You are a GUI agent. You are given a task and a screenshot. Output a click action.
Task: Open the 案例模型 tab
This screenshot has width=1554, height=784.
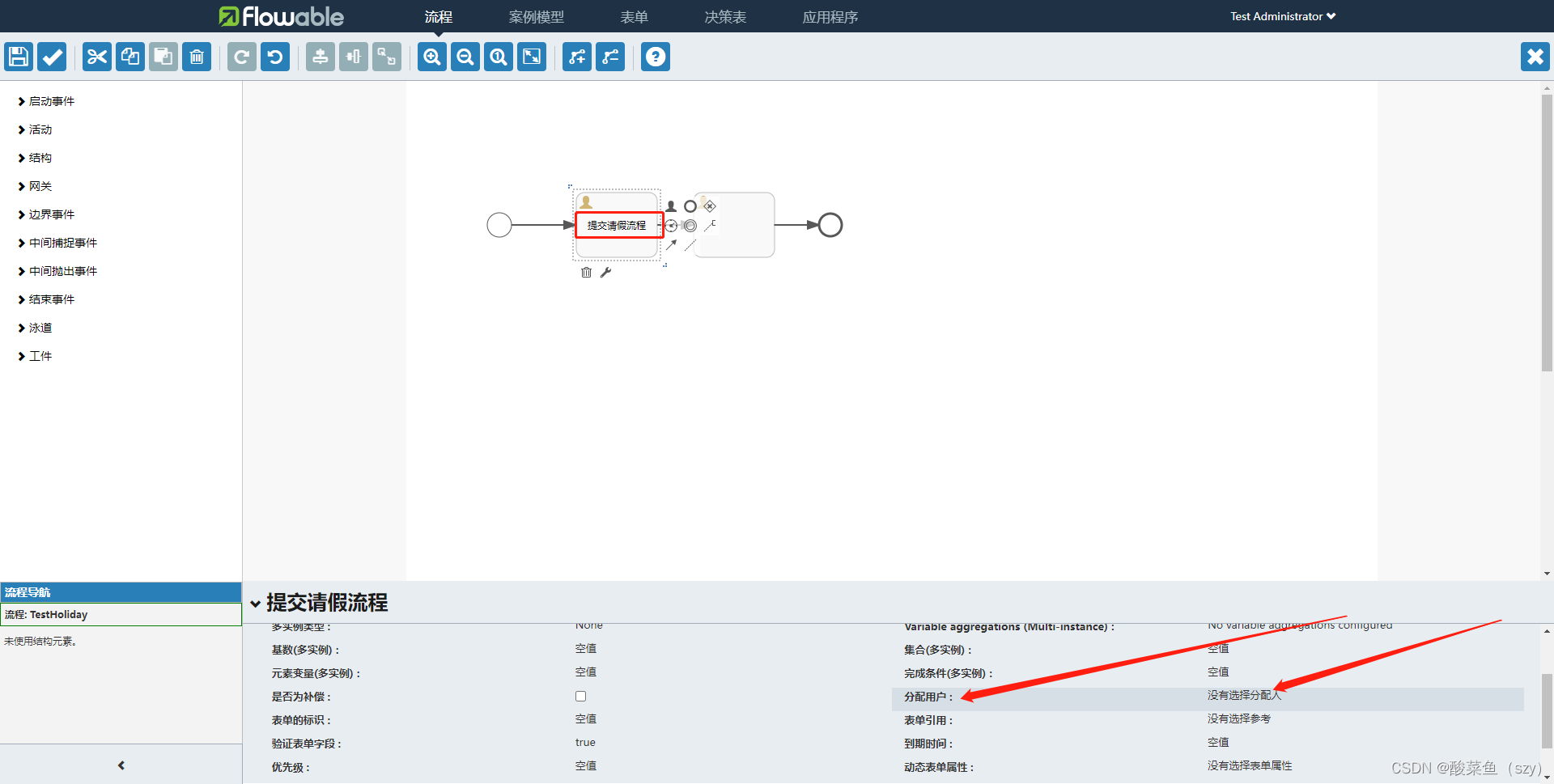537,17
